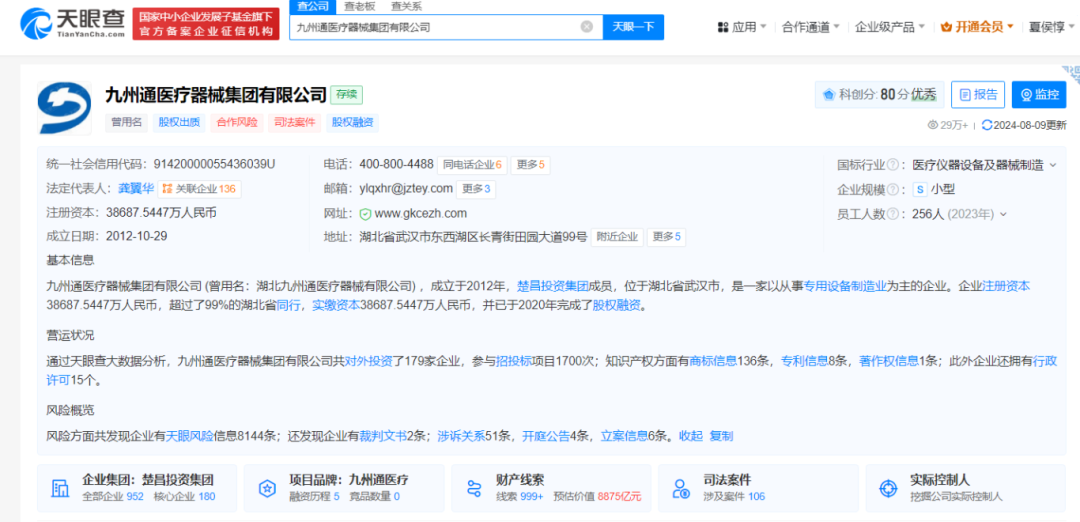Click the help icon beside 国标行业
This screenshot has width=1080, height=522.
click(893, 165)
